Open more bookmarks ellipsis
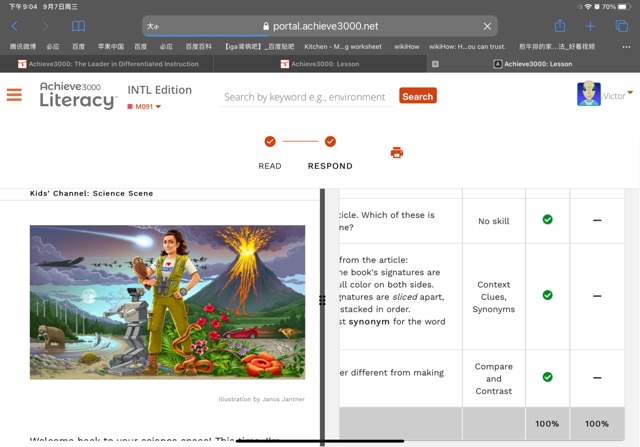Viewport: 640px width, 447px height. 626,47
